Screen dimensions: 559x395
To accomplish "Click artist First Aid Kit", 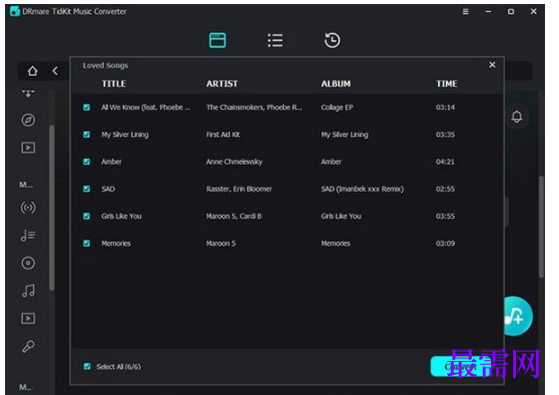I will 223,134.
